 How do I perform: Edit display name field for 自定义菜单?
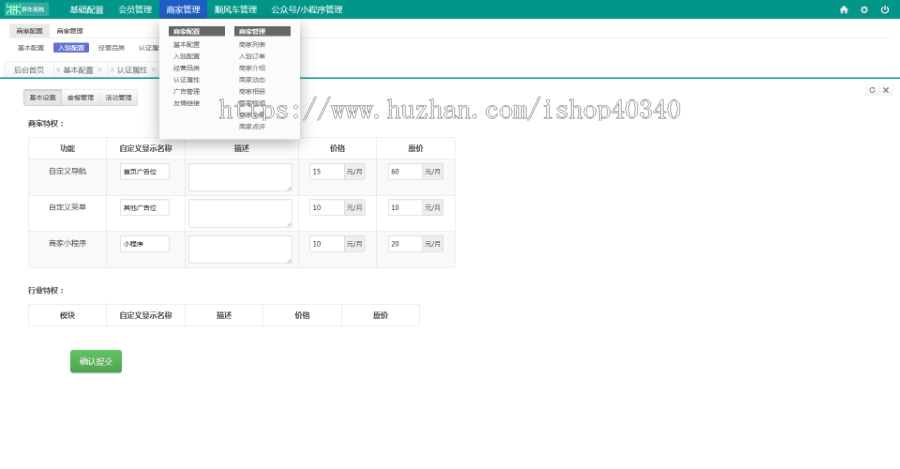click(x=145, y=207)
